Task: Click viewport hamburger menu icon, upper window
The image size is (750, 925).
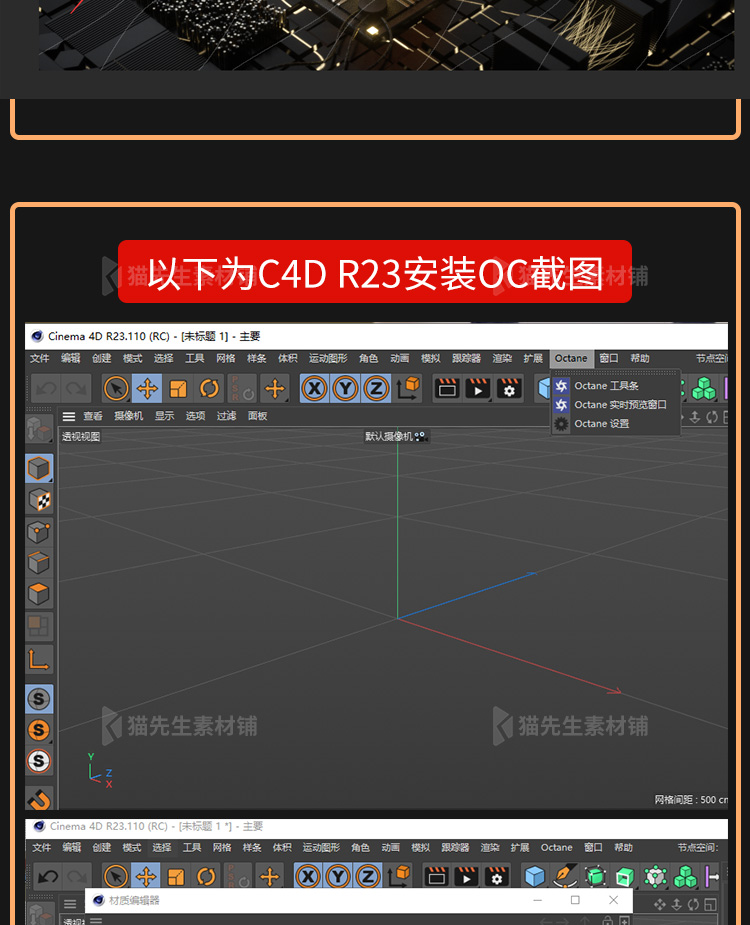Action: 69,416
